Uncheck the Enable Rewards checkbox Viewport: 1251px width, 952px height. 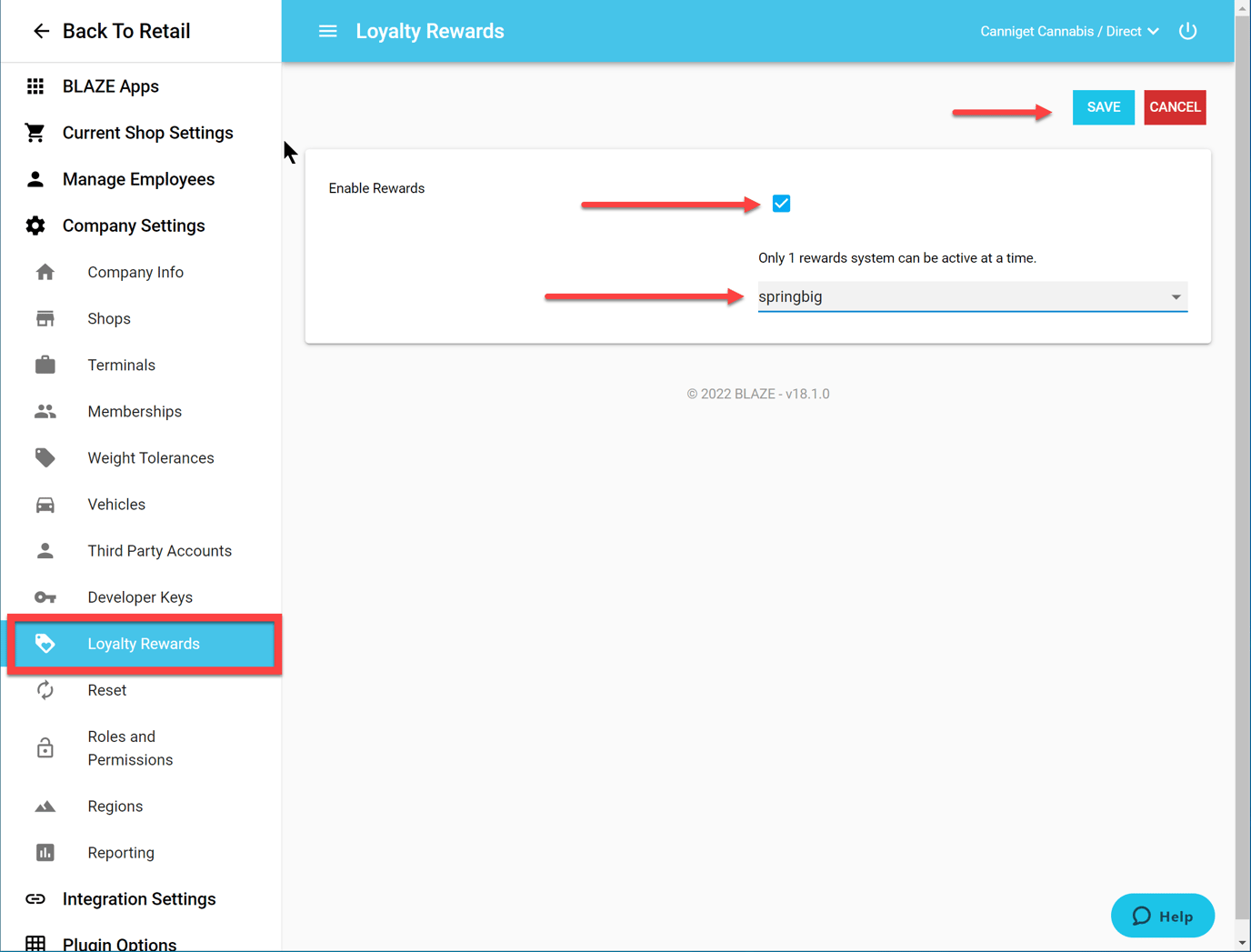[x=781, y=204]
